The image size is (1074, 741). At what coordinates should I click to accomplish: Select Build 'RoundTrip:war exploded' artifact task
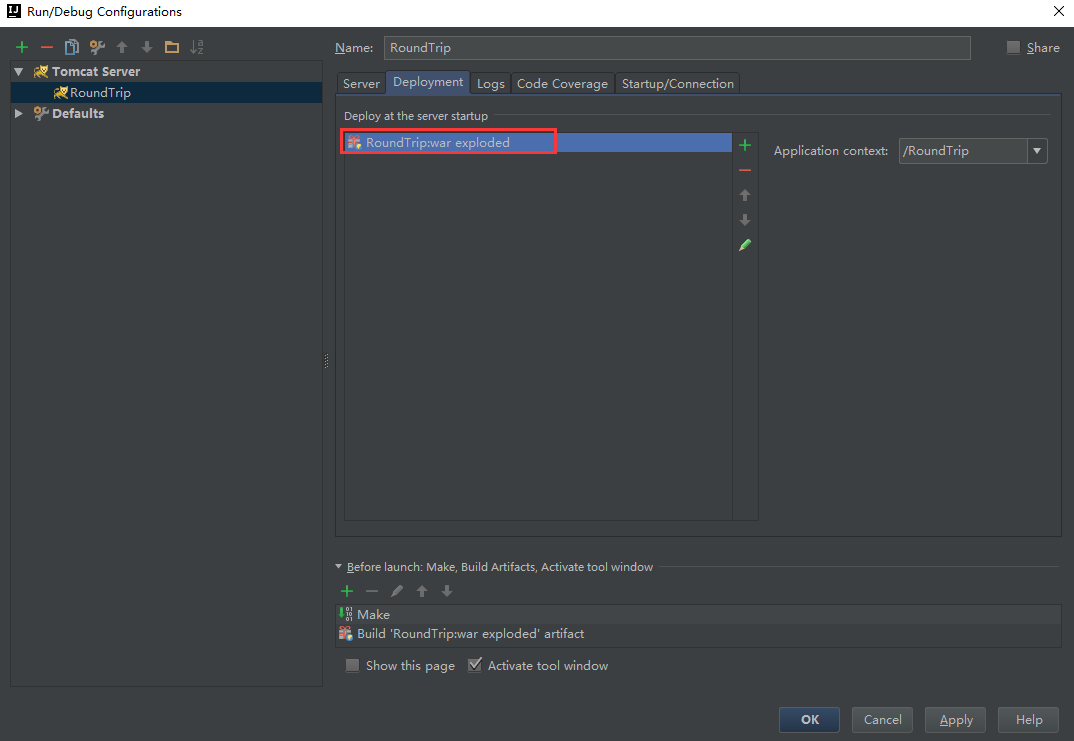[x=698, y=633]
